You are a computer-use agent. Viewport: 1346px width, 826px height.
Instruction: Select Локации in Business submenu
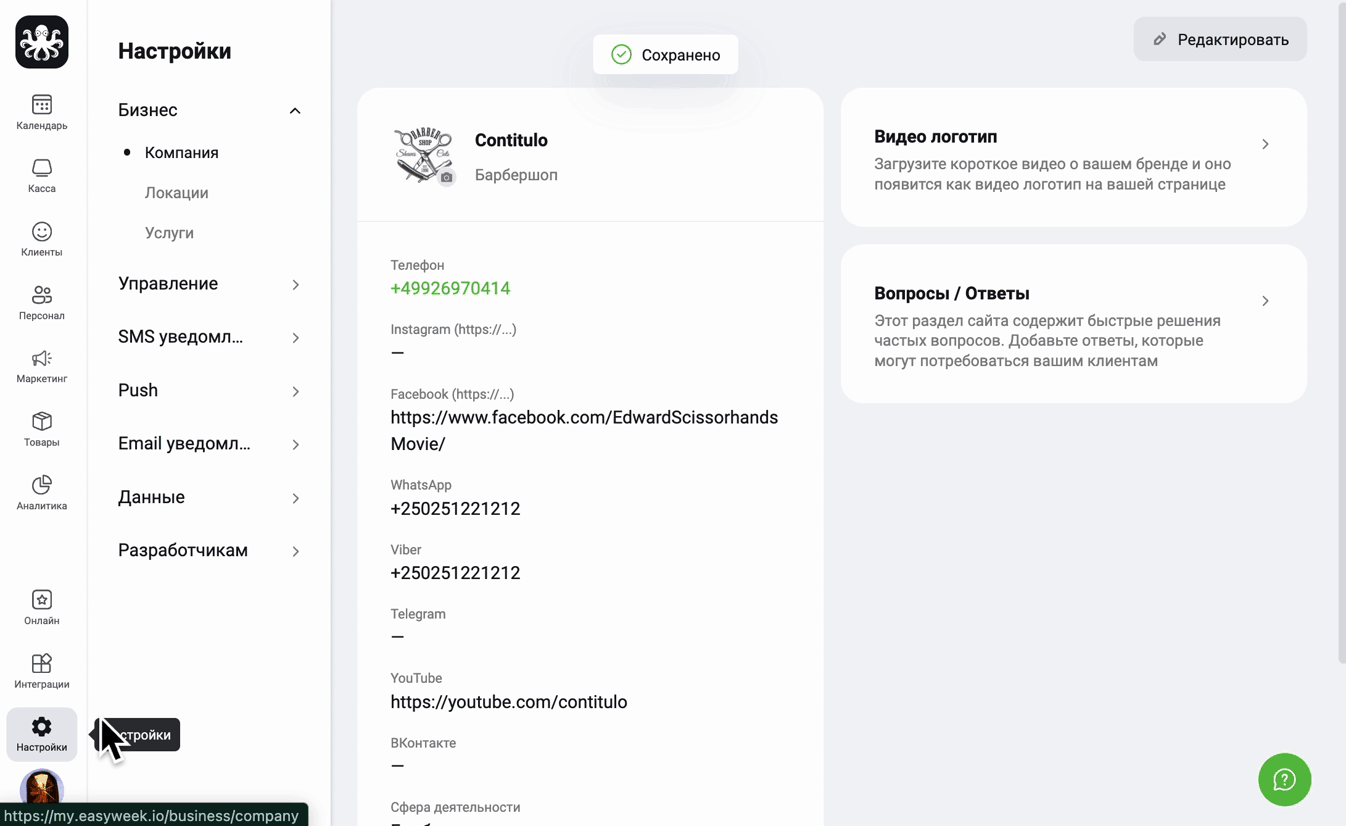[x=177, y=193]
